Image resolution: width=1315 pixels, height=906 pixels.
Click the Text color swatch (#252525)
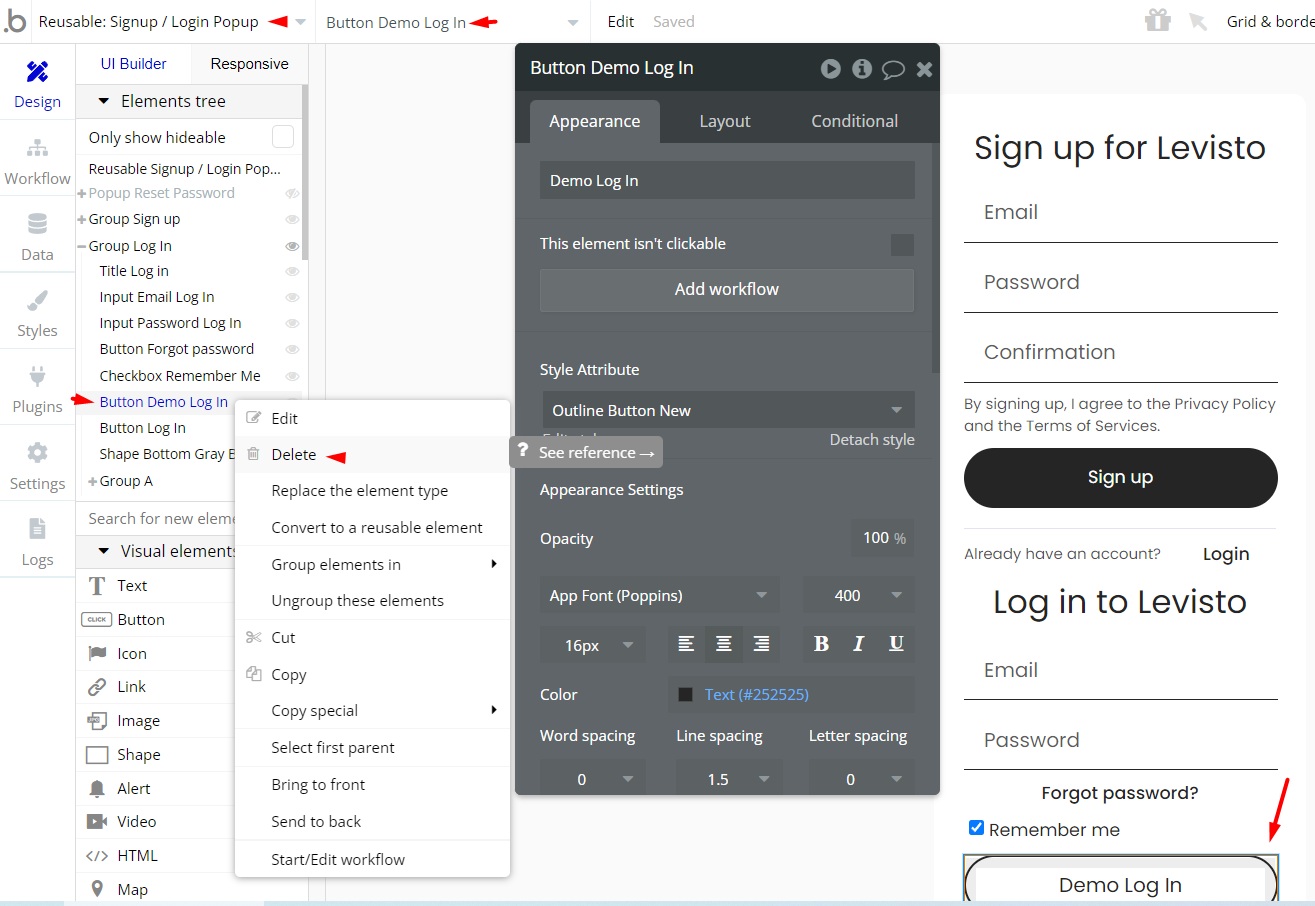(x=686, y=695)
